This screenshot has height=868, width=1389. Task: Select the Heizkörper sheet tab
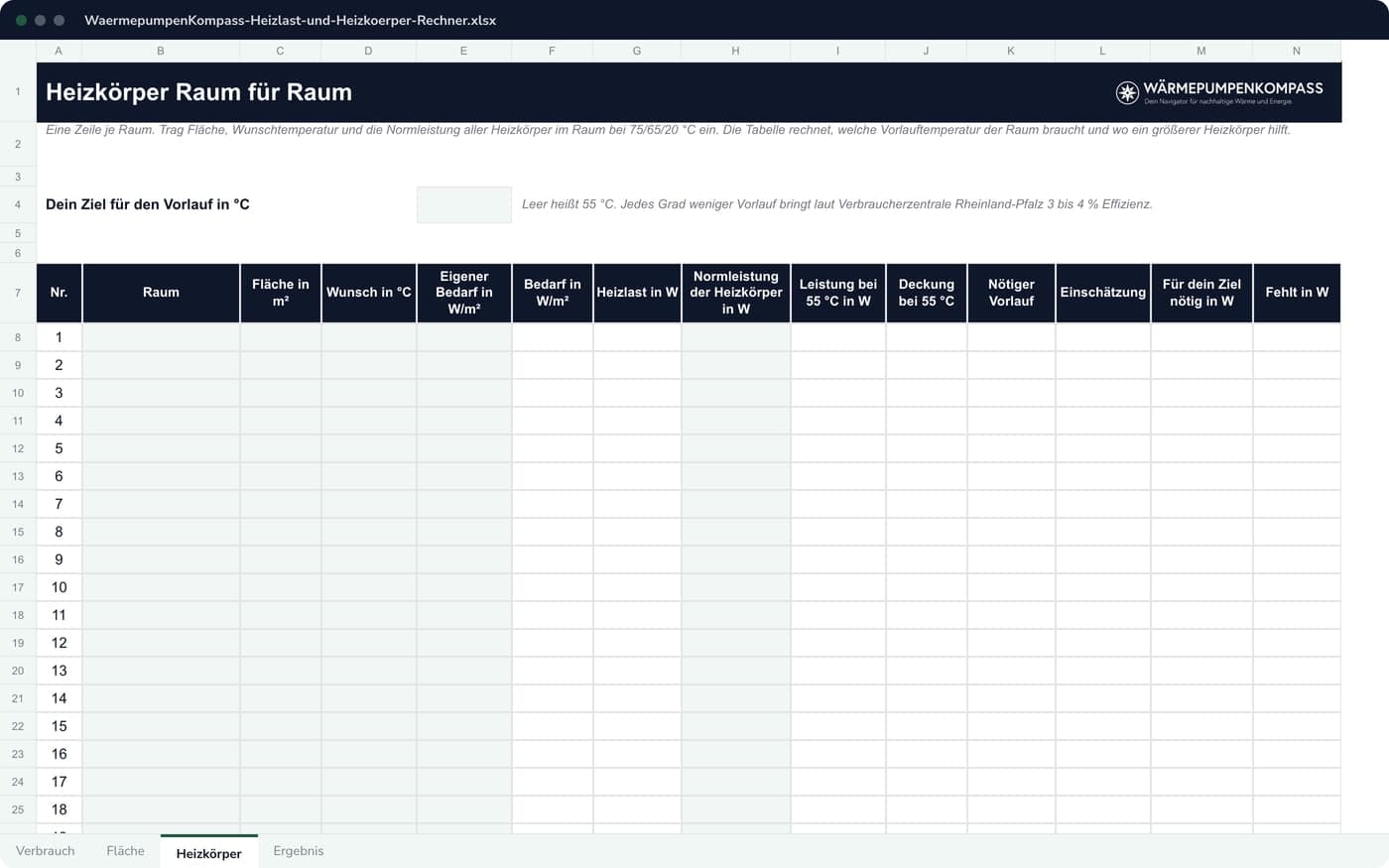(208, 853)
